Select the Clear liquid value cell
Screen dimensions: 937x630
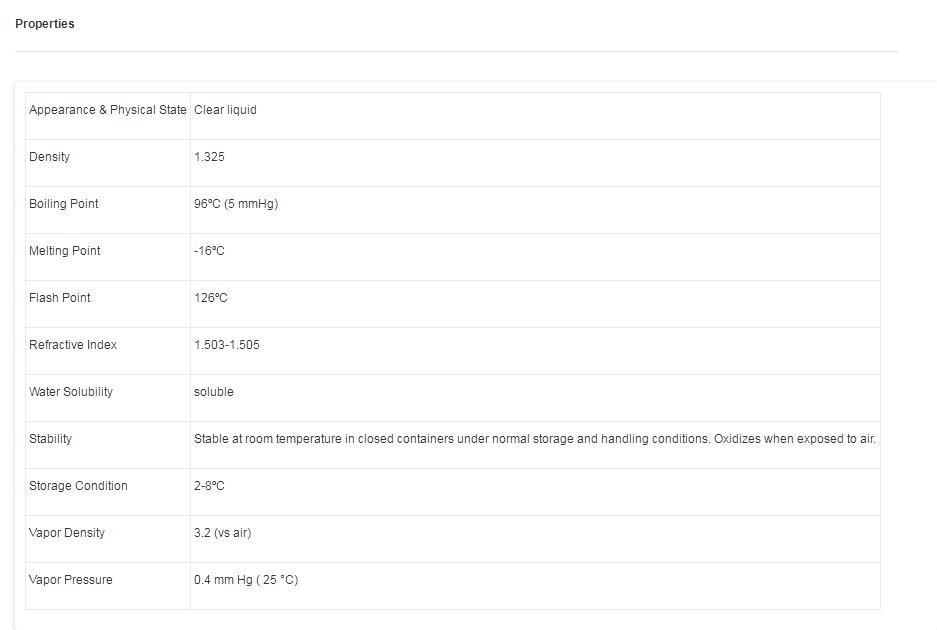point(225,110)
